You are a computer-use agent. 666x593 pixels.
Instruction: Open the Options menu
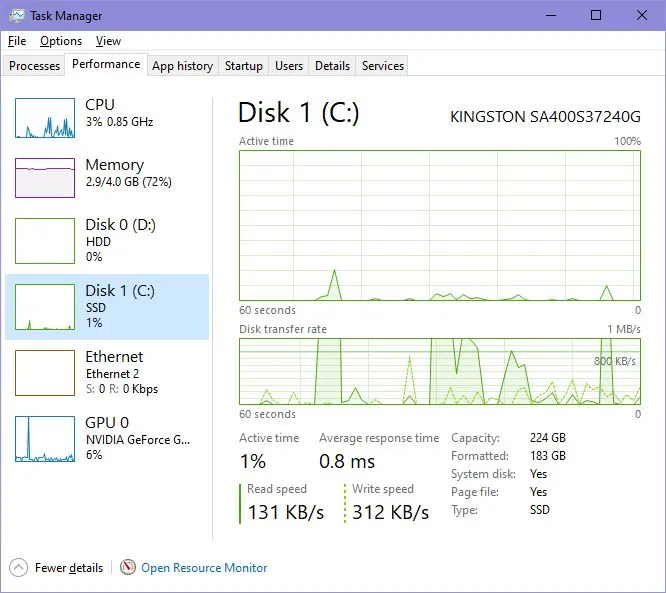(x=61, y=41)
